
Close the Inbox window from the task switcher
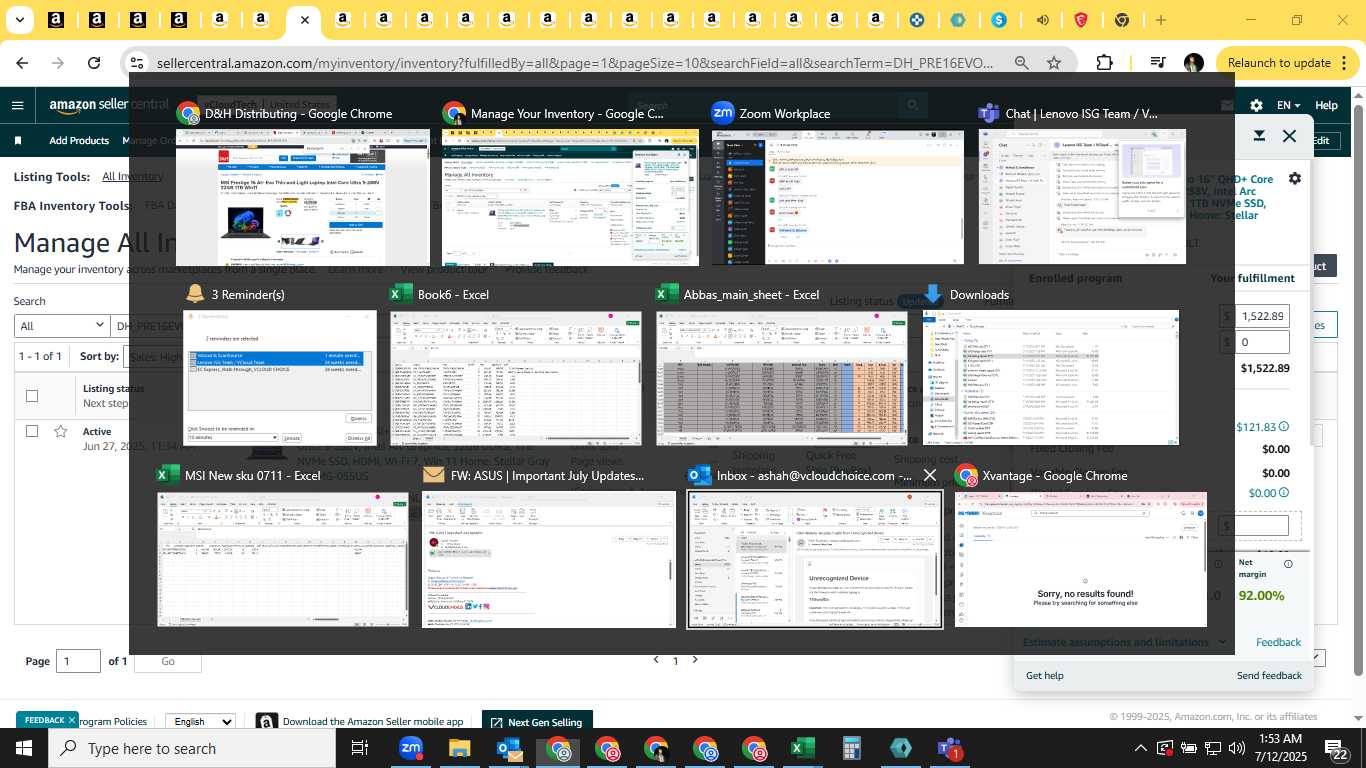tap(930, 475)
